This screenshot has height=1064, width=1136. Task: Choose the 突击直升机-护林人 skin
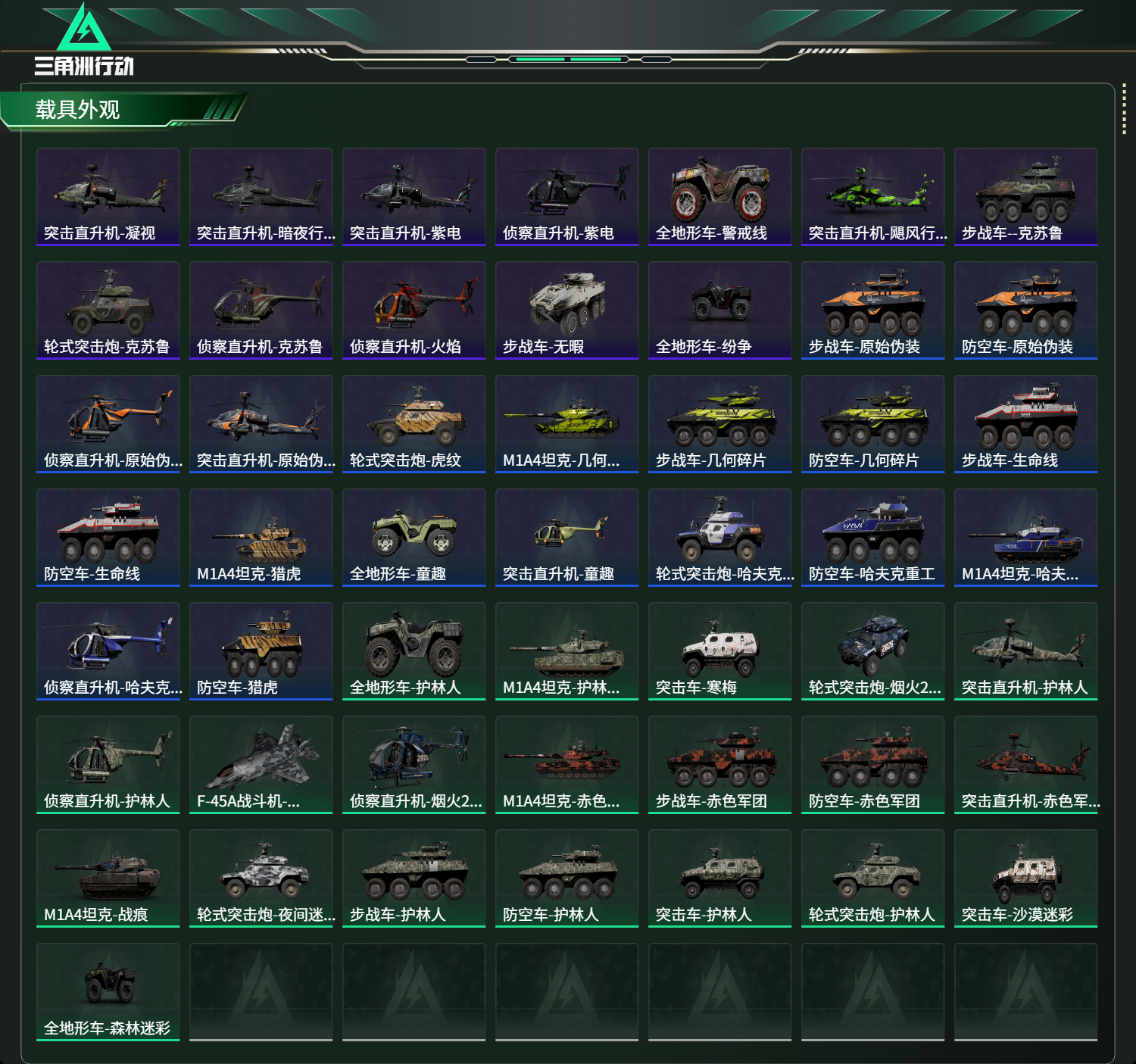point(1026,651)
